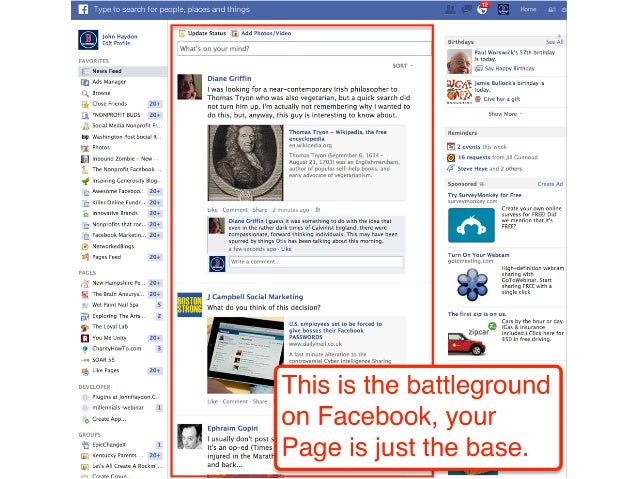Click Like Pages thumbs-up icon

tap(85, 371)
